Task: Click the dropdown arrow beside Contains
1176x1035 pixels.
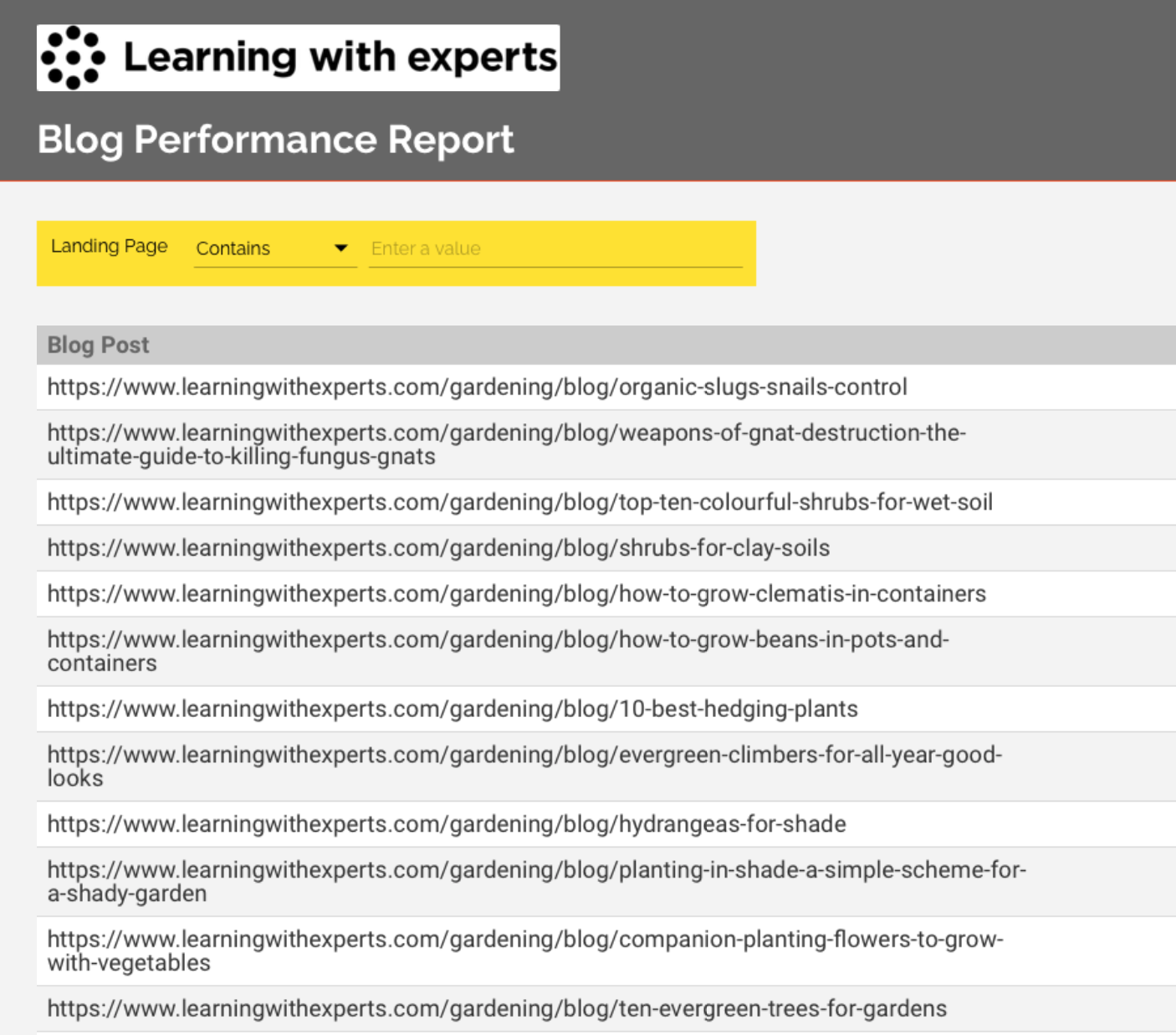Action: [340, 248]
